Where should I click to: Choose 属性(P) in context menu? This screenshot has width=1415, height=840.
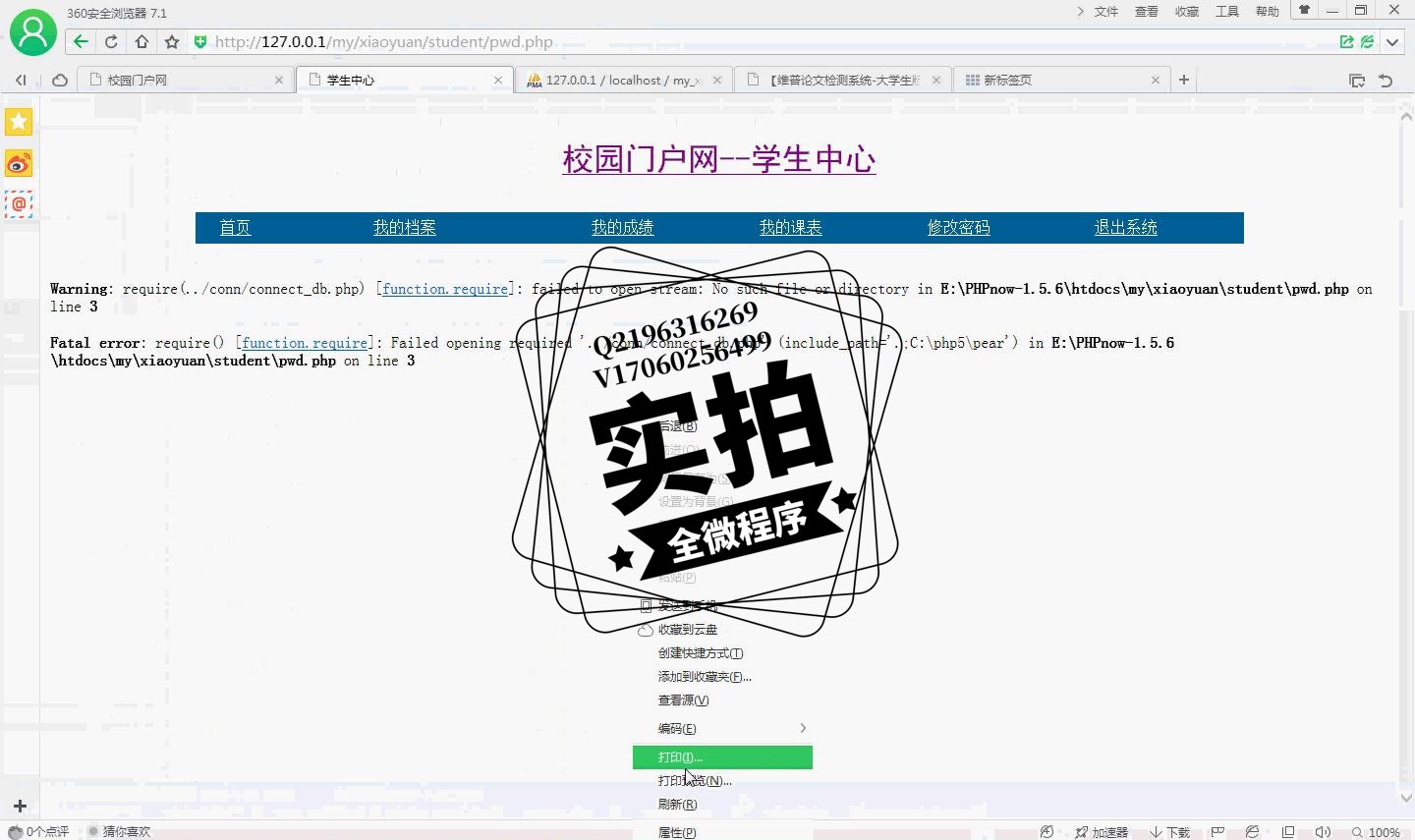pyautogui.click(x=722, y=831)
